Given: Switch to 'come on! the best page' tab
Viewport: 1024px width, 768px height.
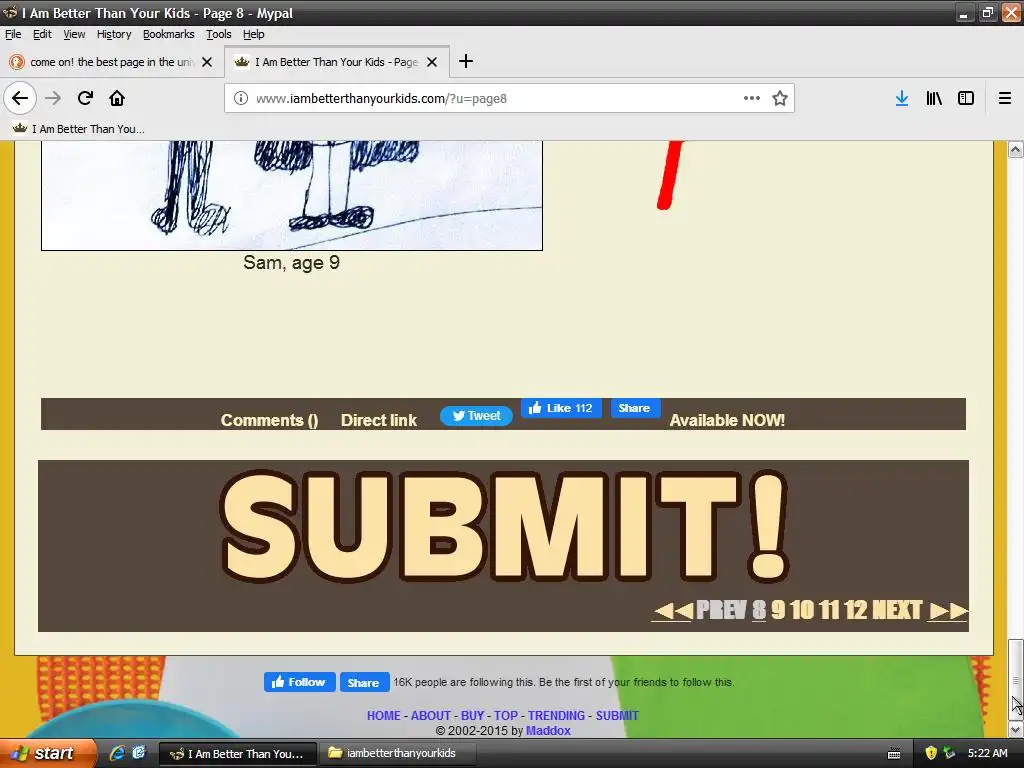Looking at the screenshot, I should point(111,62).
